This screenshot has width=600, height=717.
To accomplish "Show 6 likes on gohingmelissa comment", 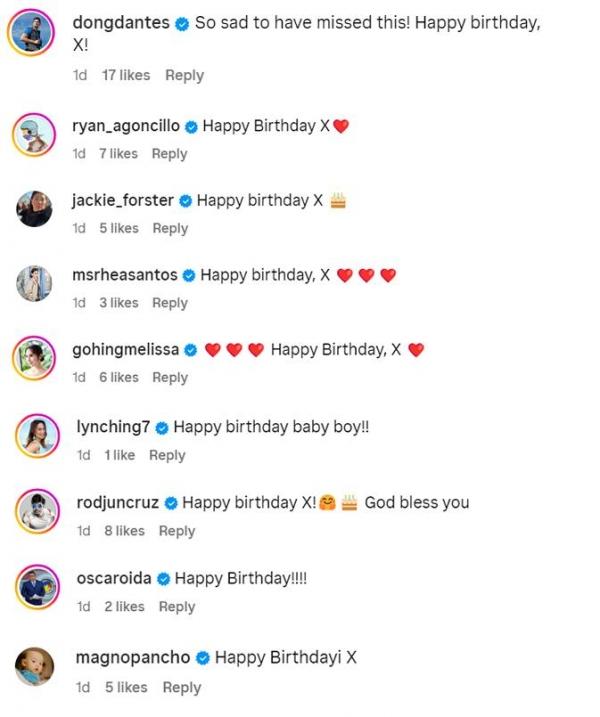I will 118,377.
